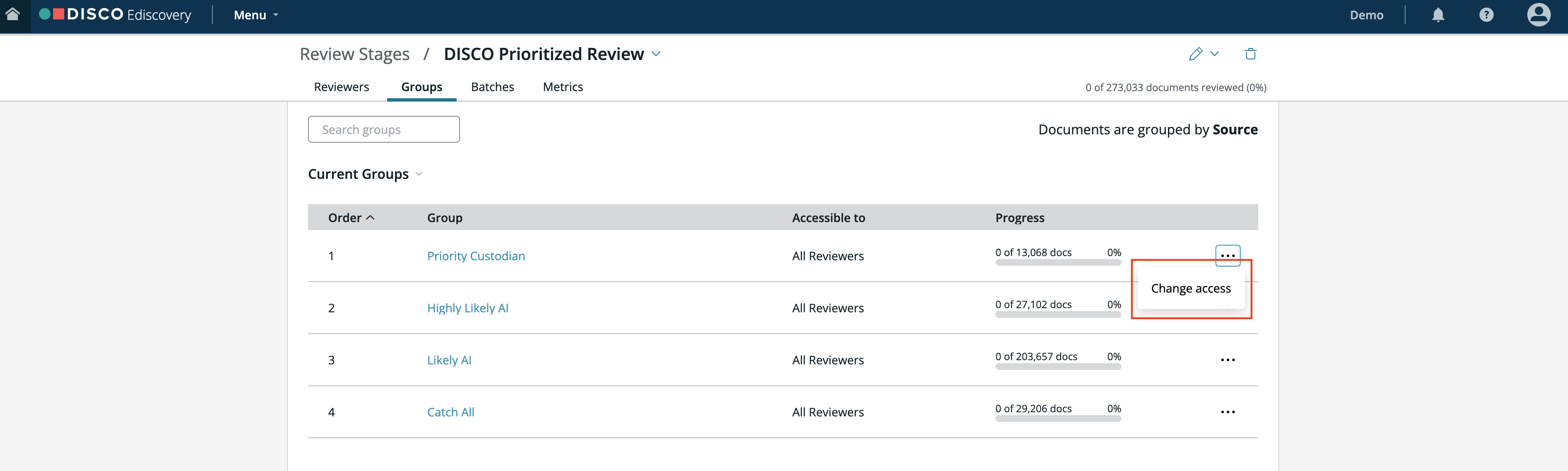Click the '0 of 27,102 docs' text
This screenshot has width=1568, height=471.
(x=1034, y=304)
